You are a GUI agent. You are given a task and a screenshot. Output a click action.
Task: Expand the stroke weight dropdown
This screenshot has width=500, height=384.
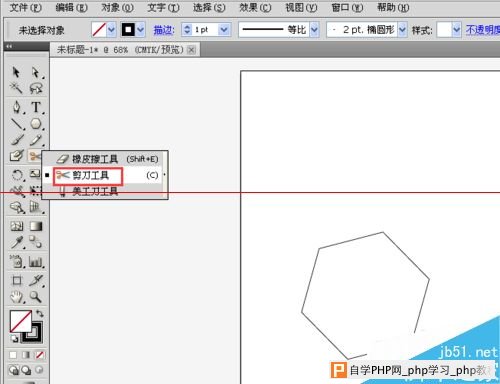tap(224, 30)
